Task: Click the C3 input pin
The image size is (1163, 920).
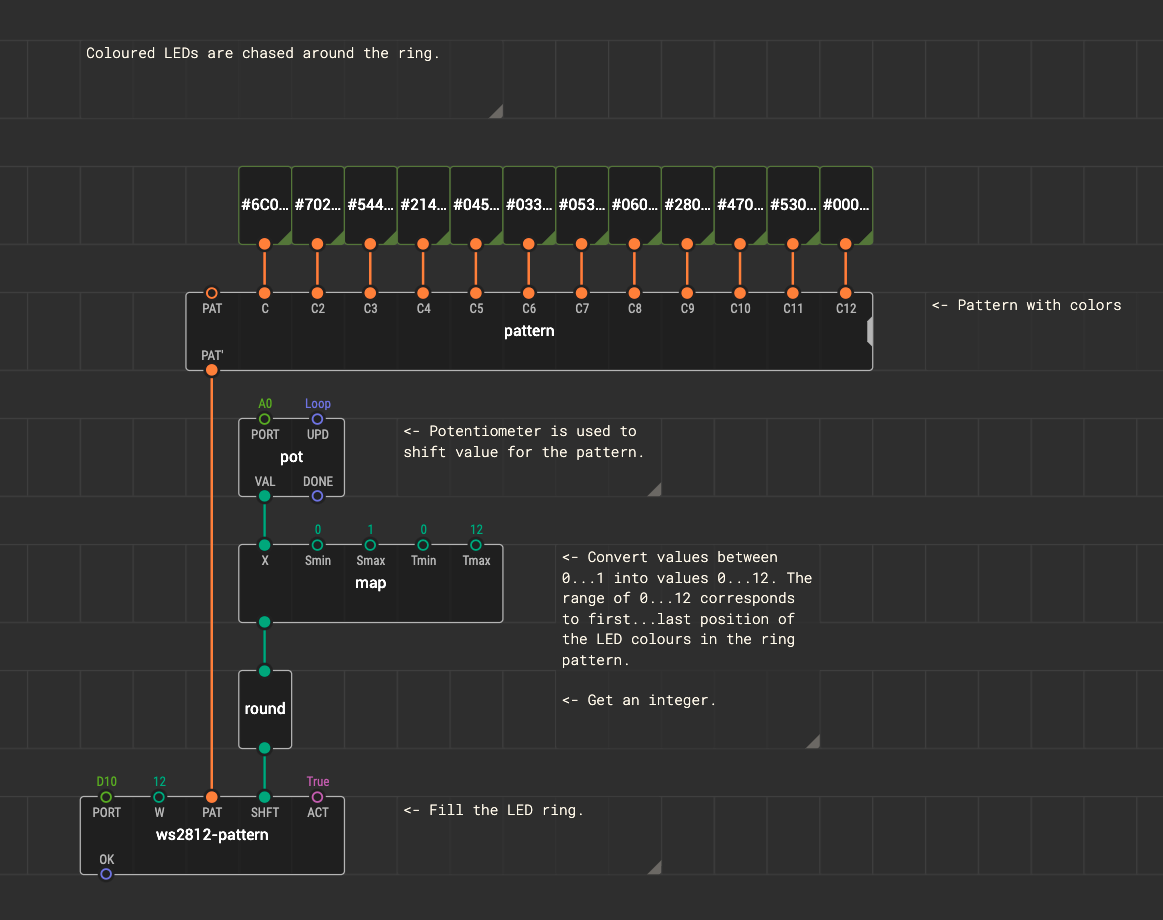Action: click(370, 293)
